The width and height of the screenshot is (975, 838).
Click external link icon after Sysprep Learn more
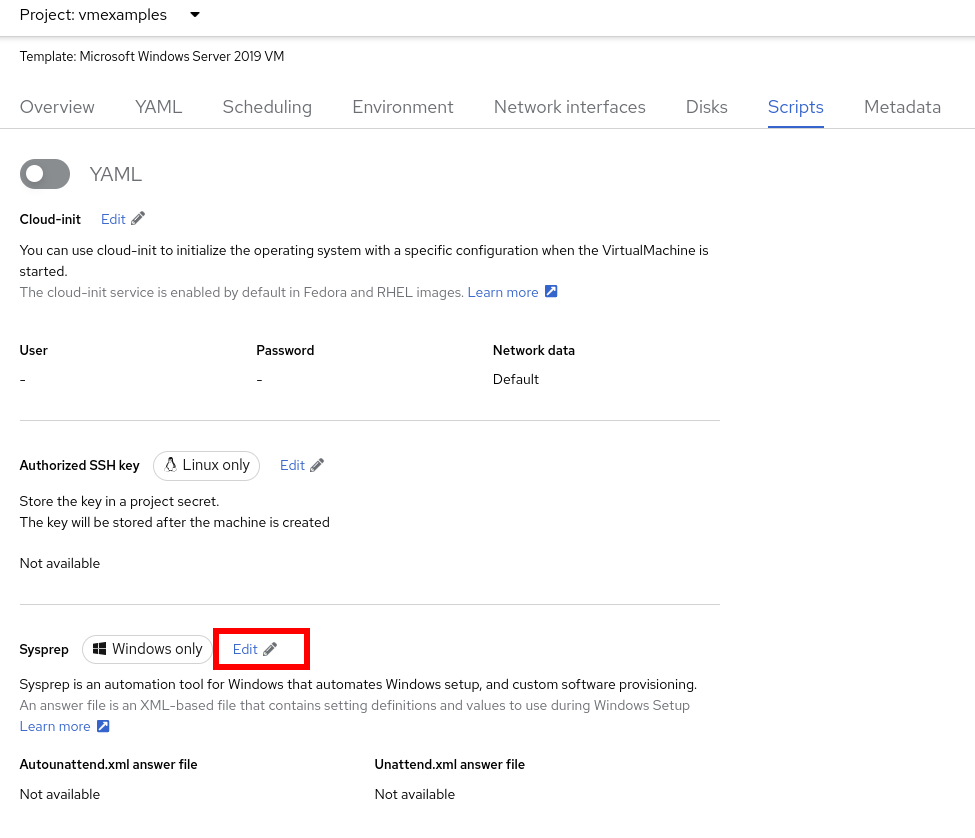[x=103, y=726]
